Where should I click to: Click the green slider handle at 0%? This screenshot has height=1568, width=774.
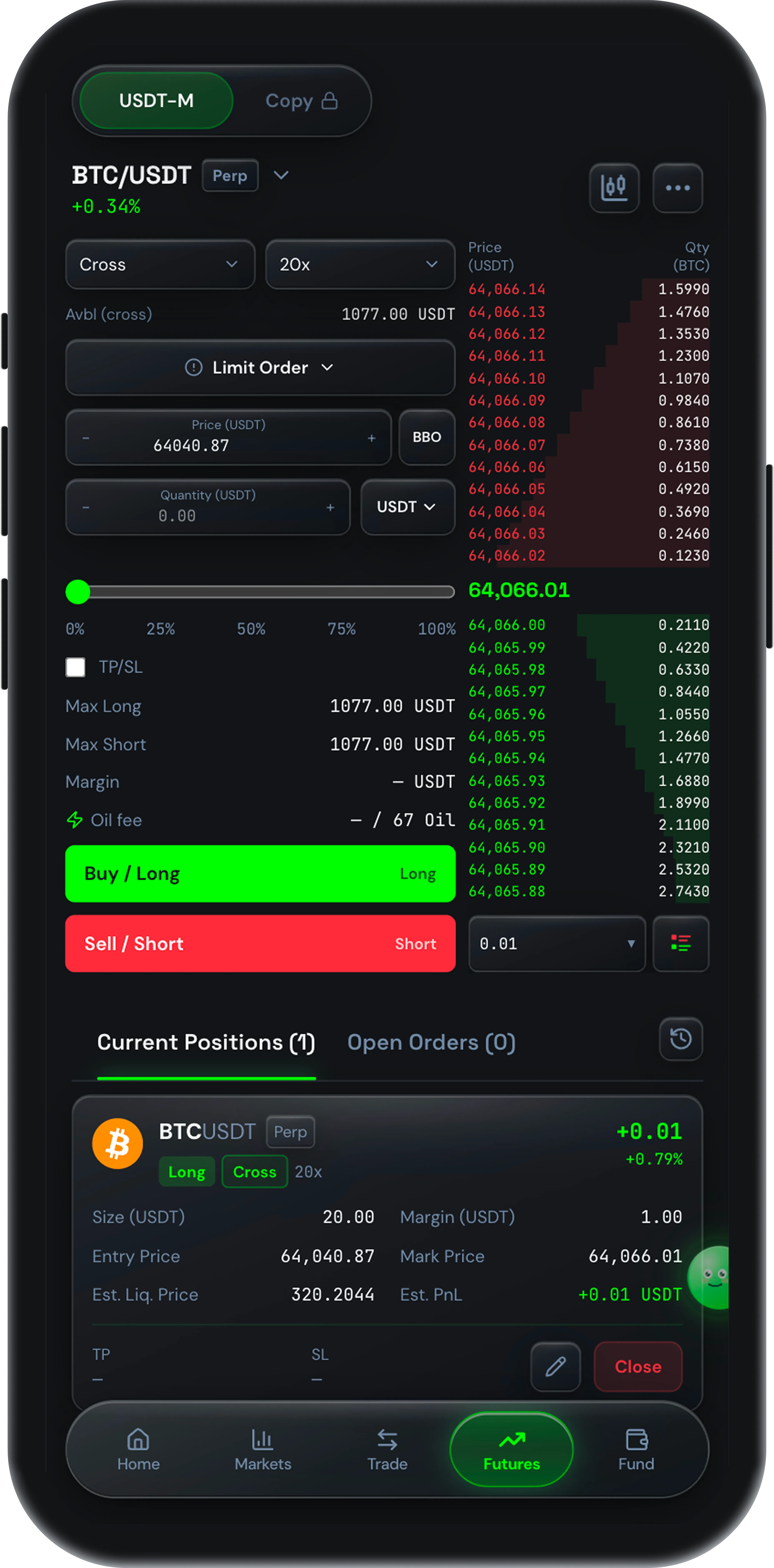pyautogui.click(x=78, y=592)
